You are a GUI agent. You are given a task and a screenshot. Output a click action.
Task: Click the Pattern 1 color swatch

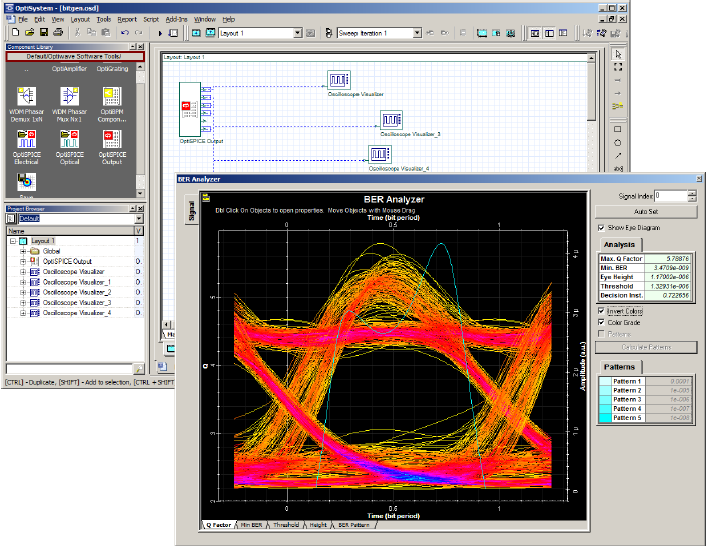[605, 382]
